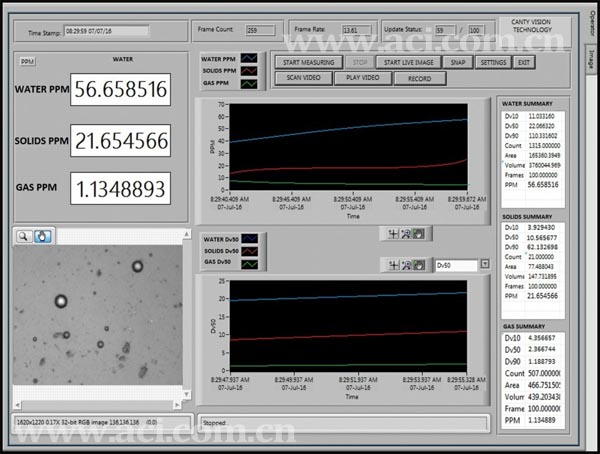Click the crosshair cursor tool beside the Dv50 dropdown
The width and height of the screenshot is (600, 454).
coord(394,265)
